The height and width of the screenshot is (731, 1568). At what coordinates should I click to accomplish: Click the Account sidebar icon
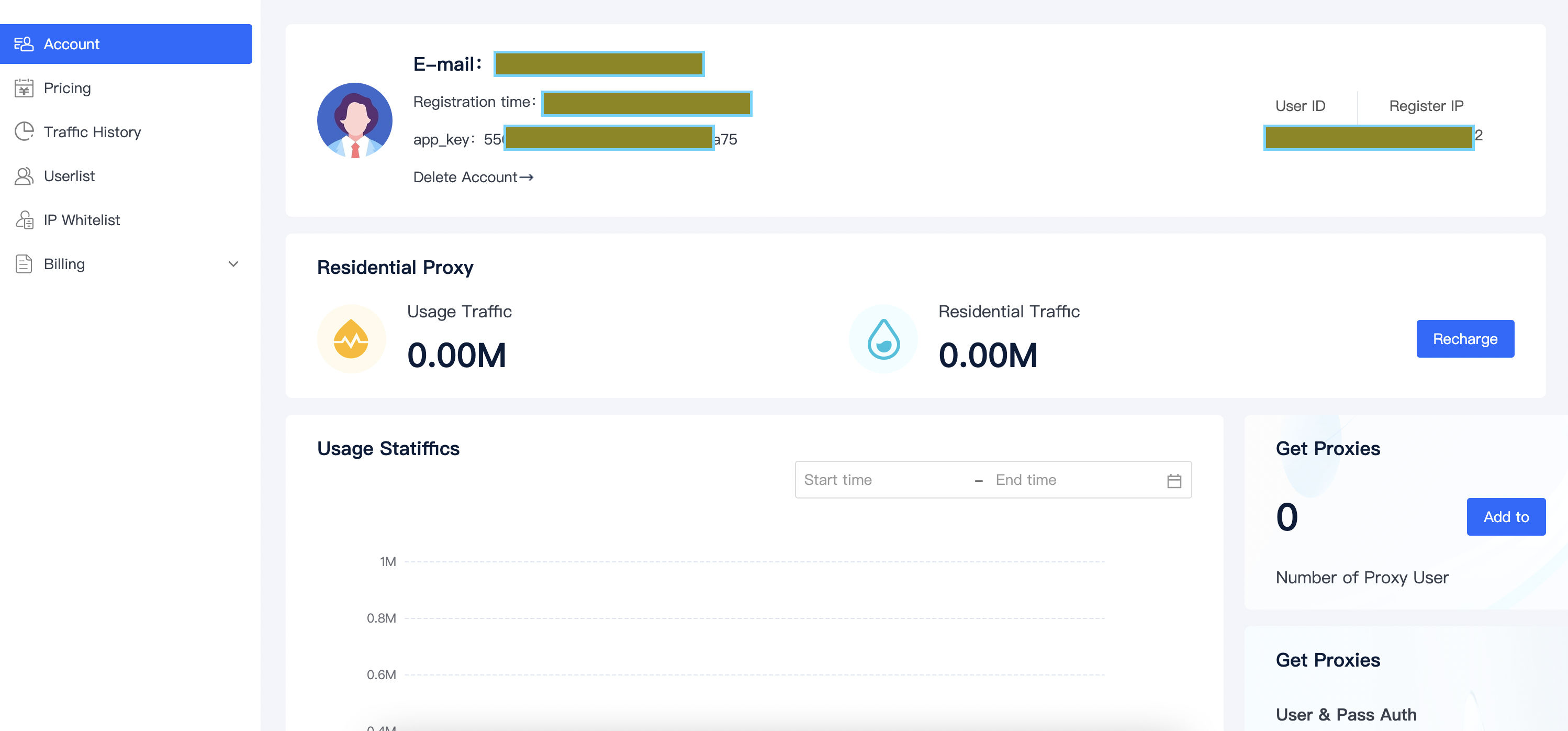tap(24, 44)
